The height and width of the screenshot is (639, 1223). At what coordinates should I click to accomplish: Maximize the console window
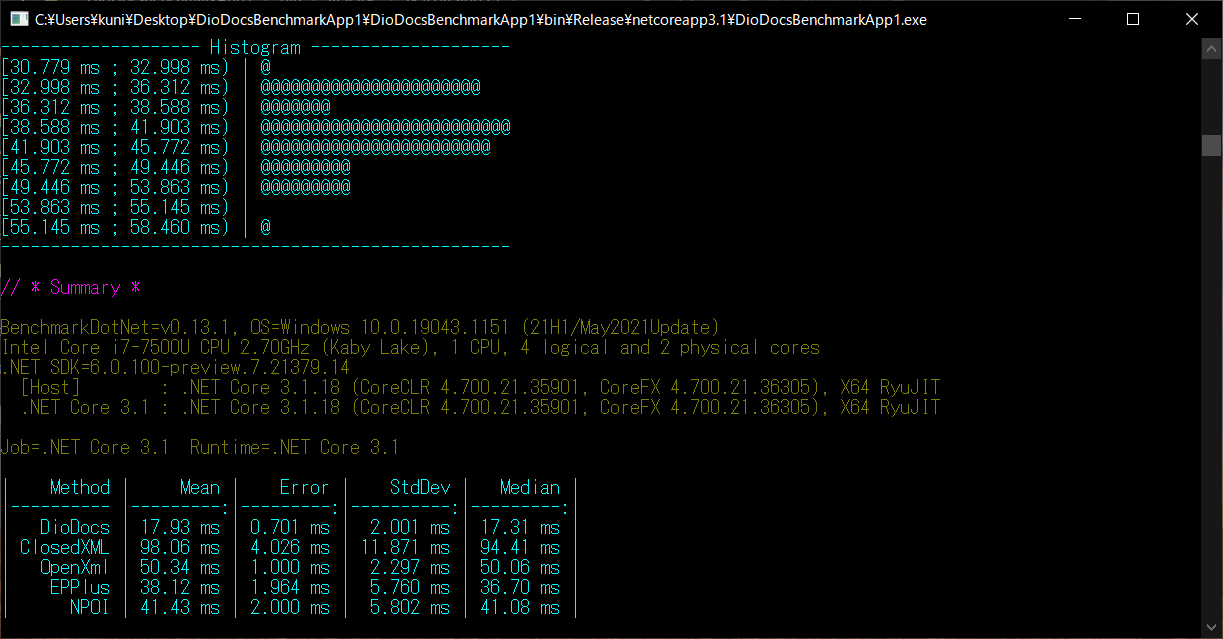point(1132,19)
